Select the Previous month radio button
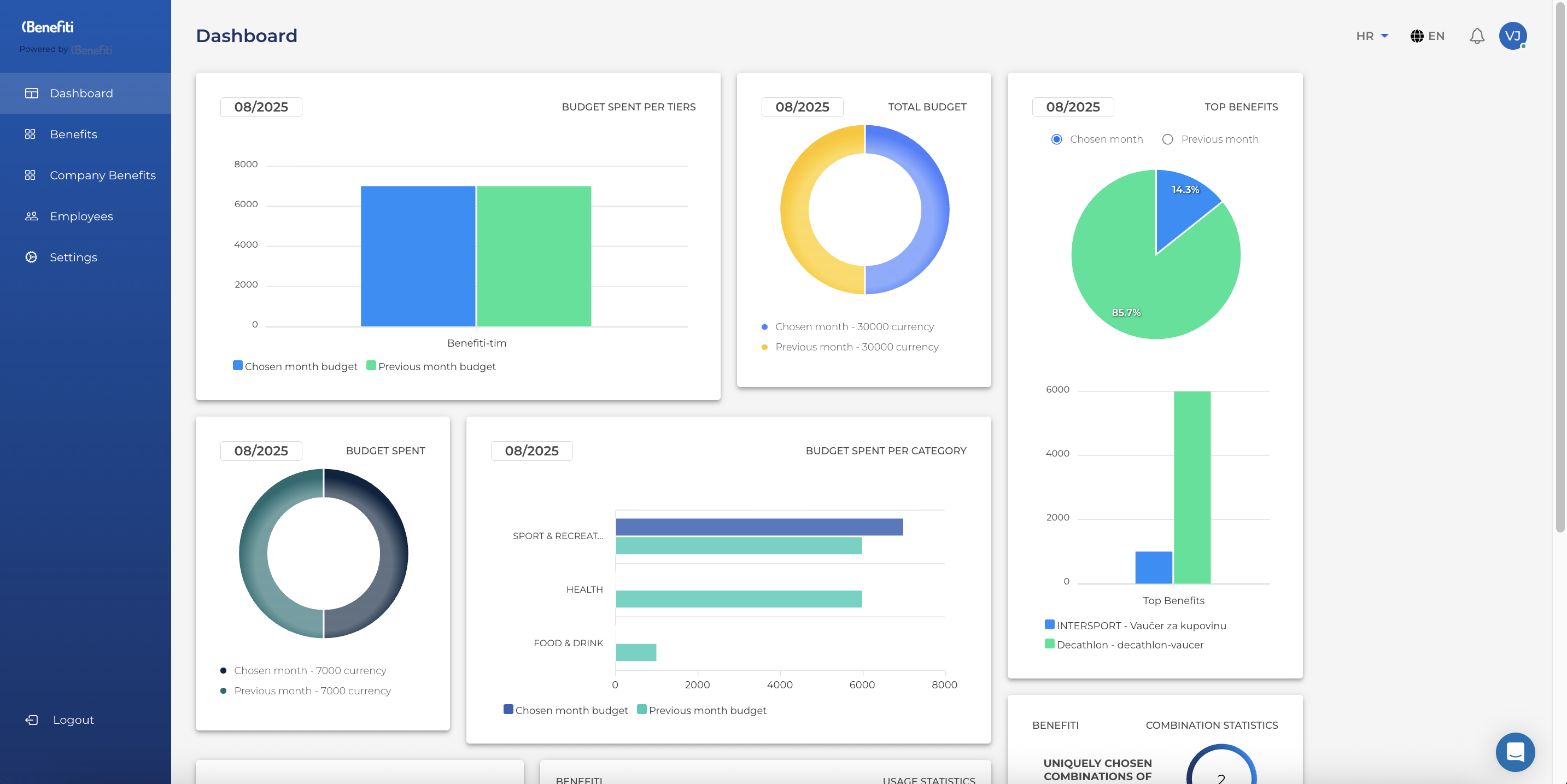Image resolution: width=1567 pixels, height=784 pixels. tap(1167, 139)
